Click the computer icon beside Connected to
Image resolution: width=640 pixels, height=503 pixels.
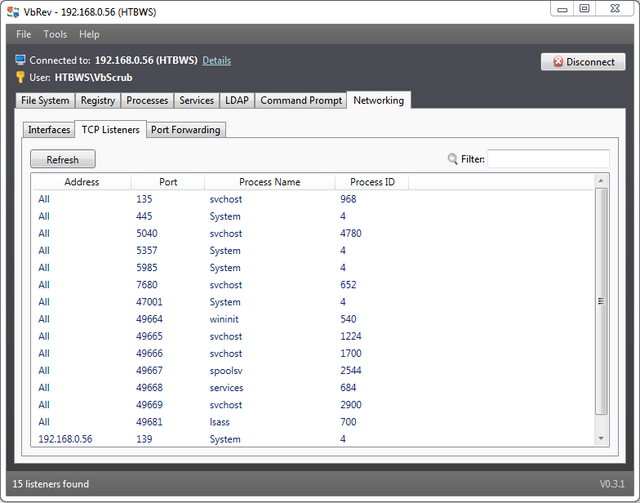coord(20,61)
